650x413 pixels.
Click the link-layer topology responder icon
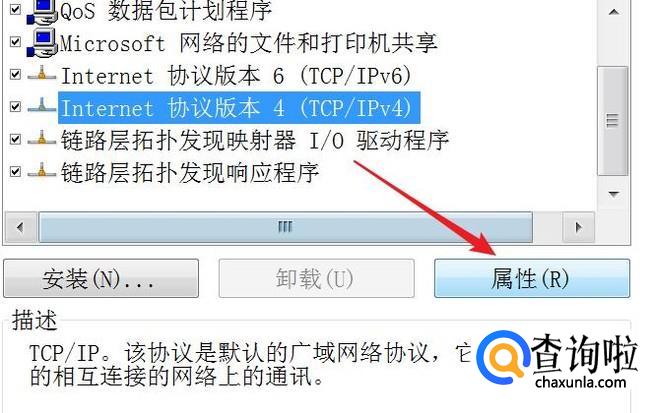point(41,171)
